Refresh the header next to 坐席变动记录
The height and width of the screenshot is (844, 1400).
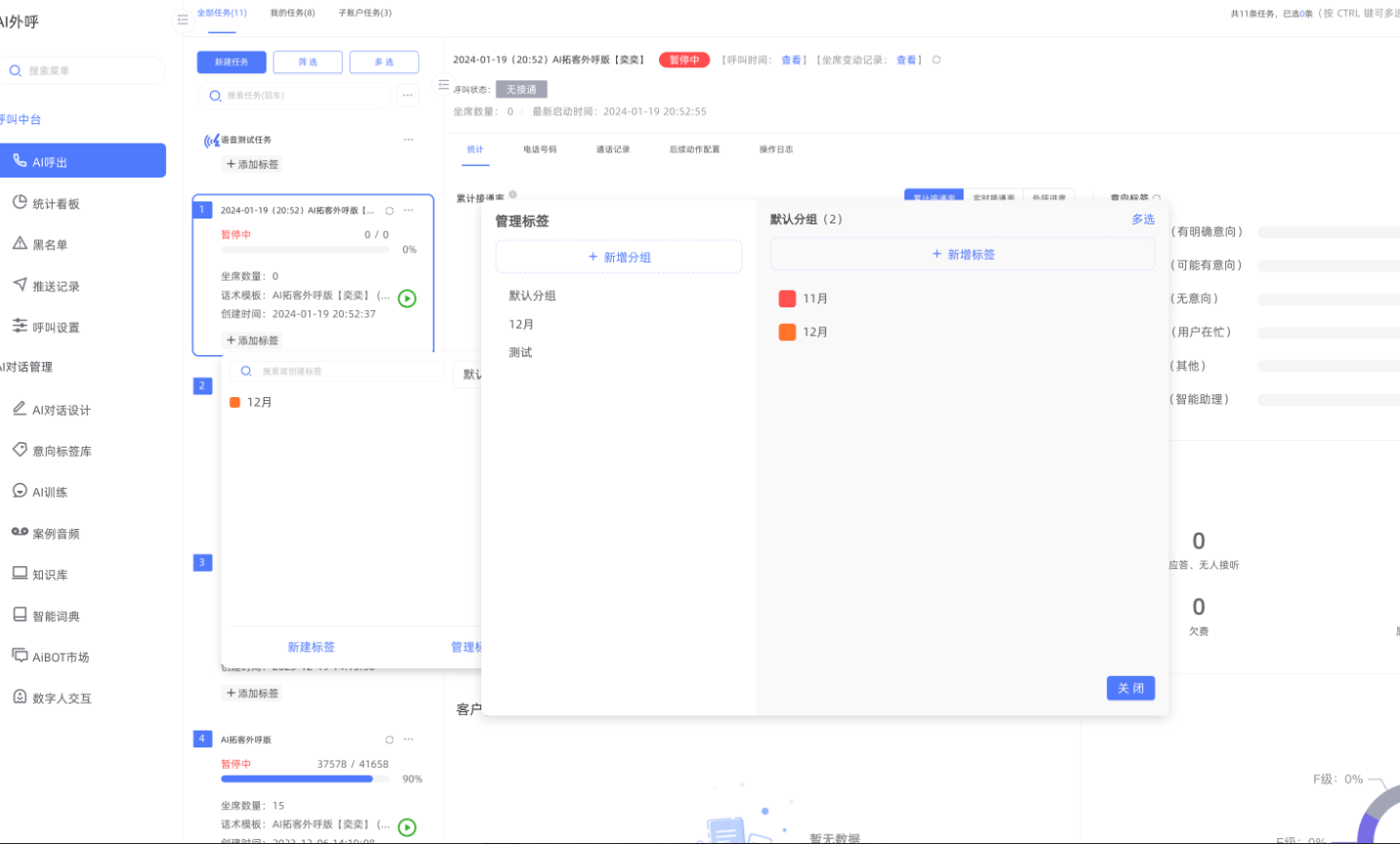[936, 60]
